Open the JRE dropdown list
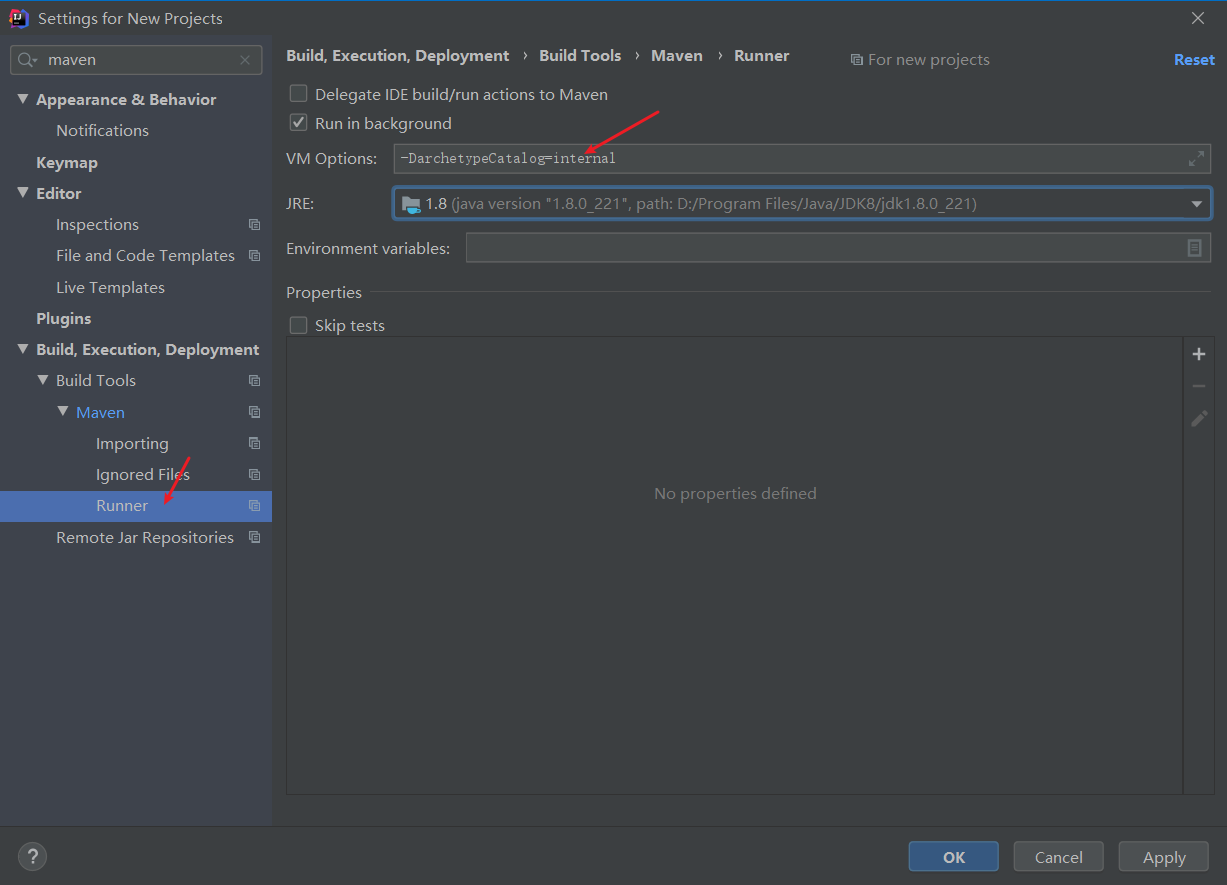 point(1196,204)
